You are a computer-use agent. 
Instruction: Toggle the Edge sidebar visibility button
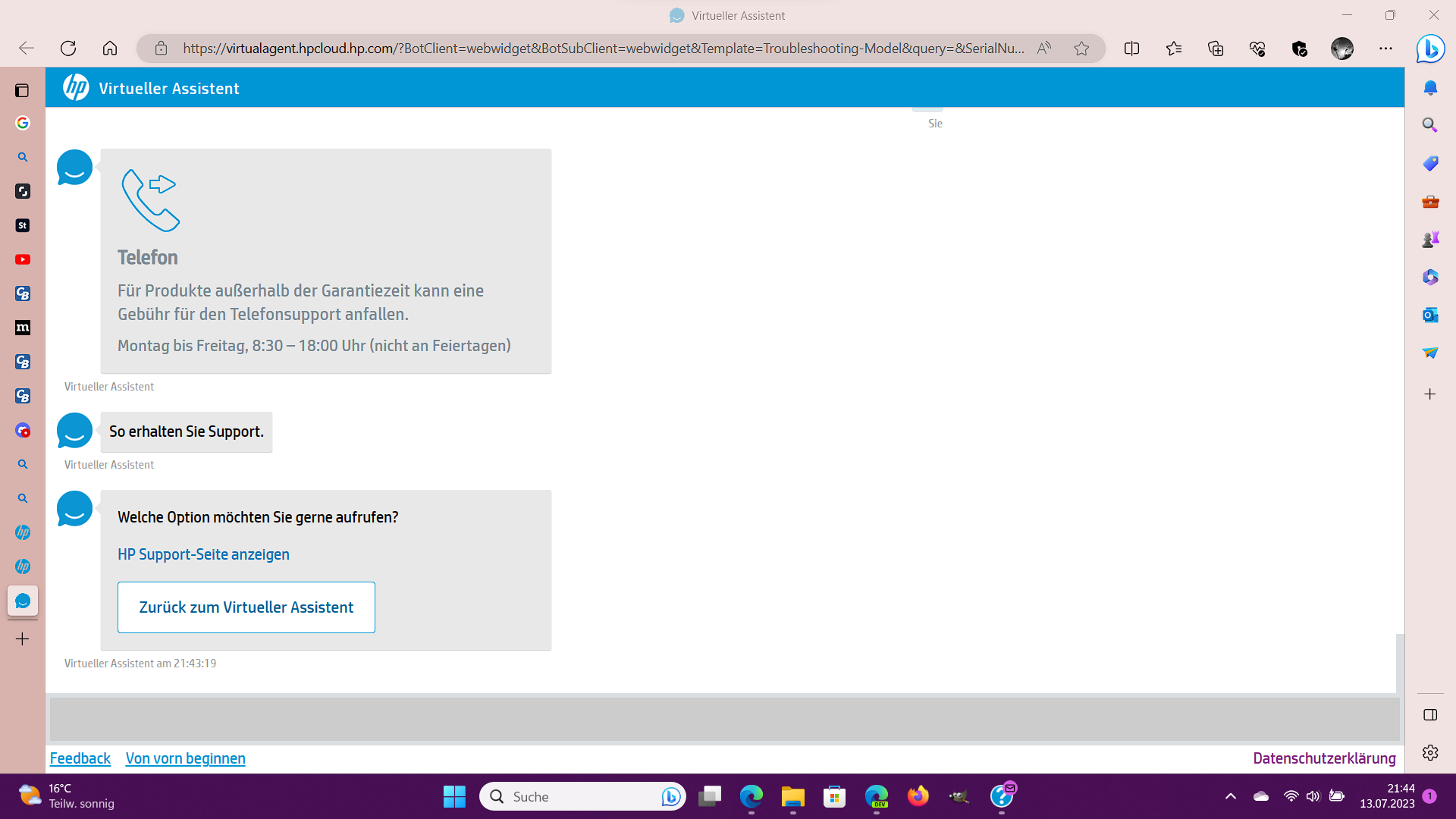(1430, 715)
